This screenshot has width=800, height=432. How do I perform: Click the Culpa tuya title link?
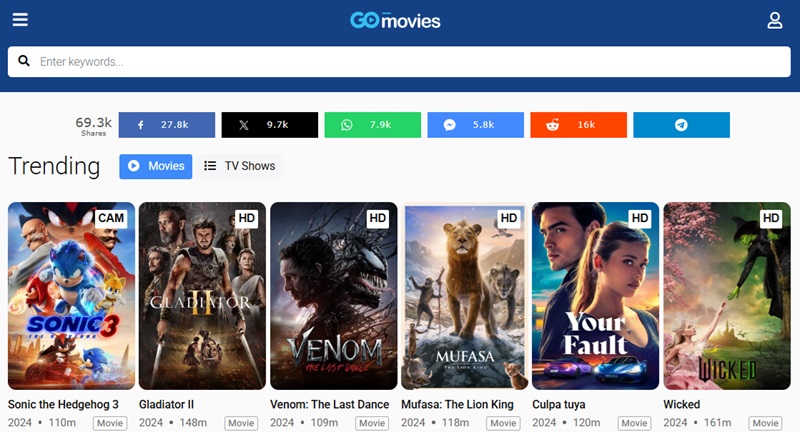559,404
